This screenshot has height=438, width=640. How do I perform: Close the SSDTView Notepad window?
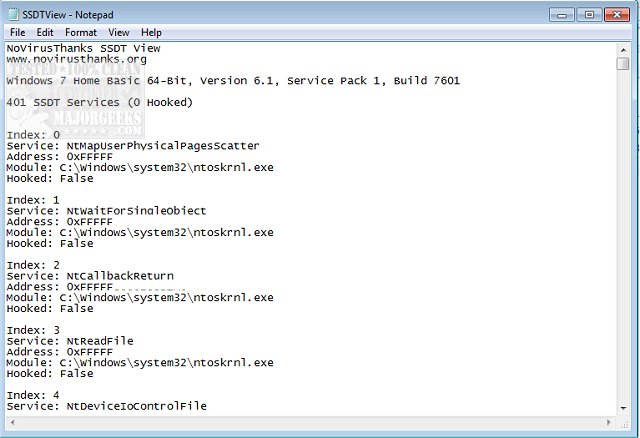pyautogui.click(x=617, y=15)
